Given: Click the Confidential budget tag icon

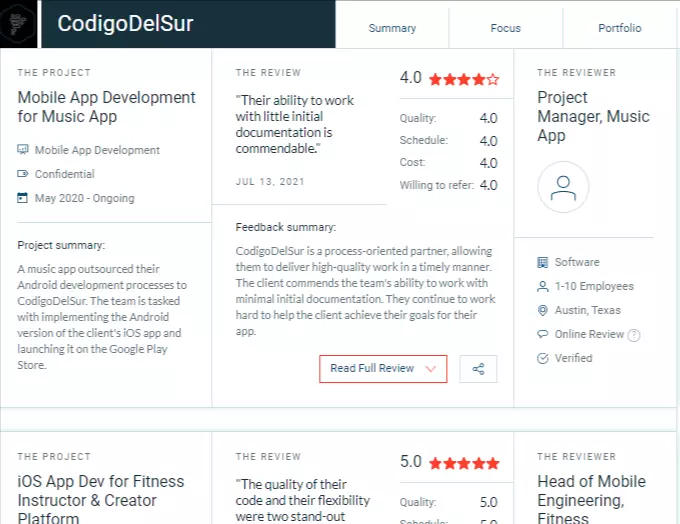Looking at the screenshot, I should [x=23, y=174].
